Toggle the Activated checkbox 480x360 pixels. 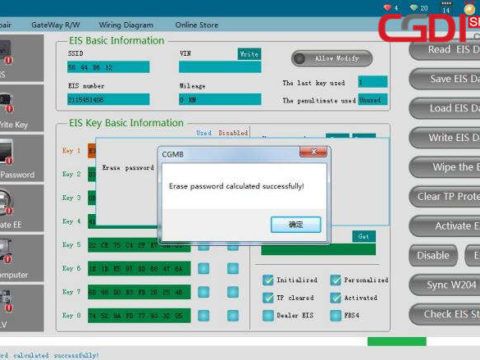click(x=335, y=297)
